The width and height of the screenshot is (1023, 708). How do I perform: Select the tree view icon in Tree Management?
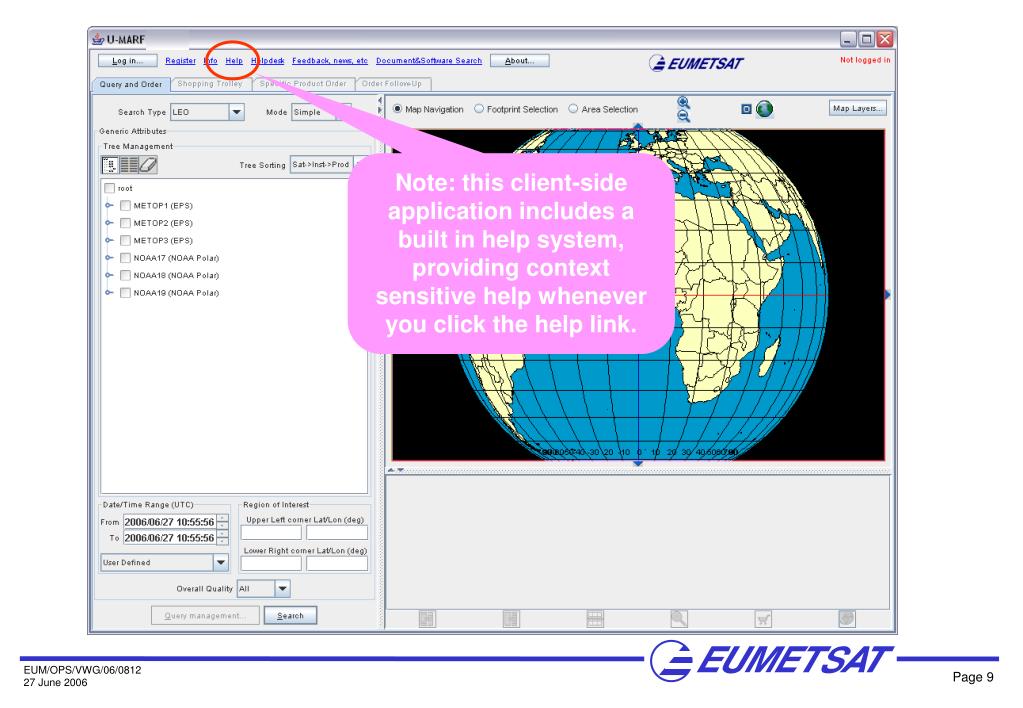[110, 165]
